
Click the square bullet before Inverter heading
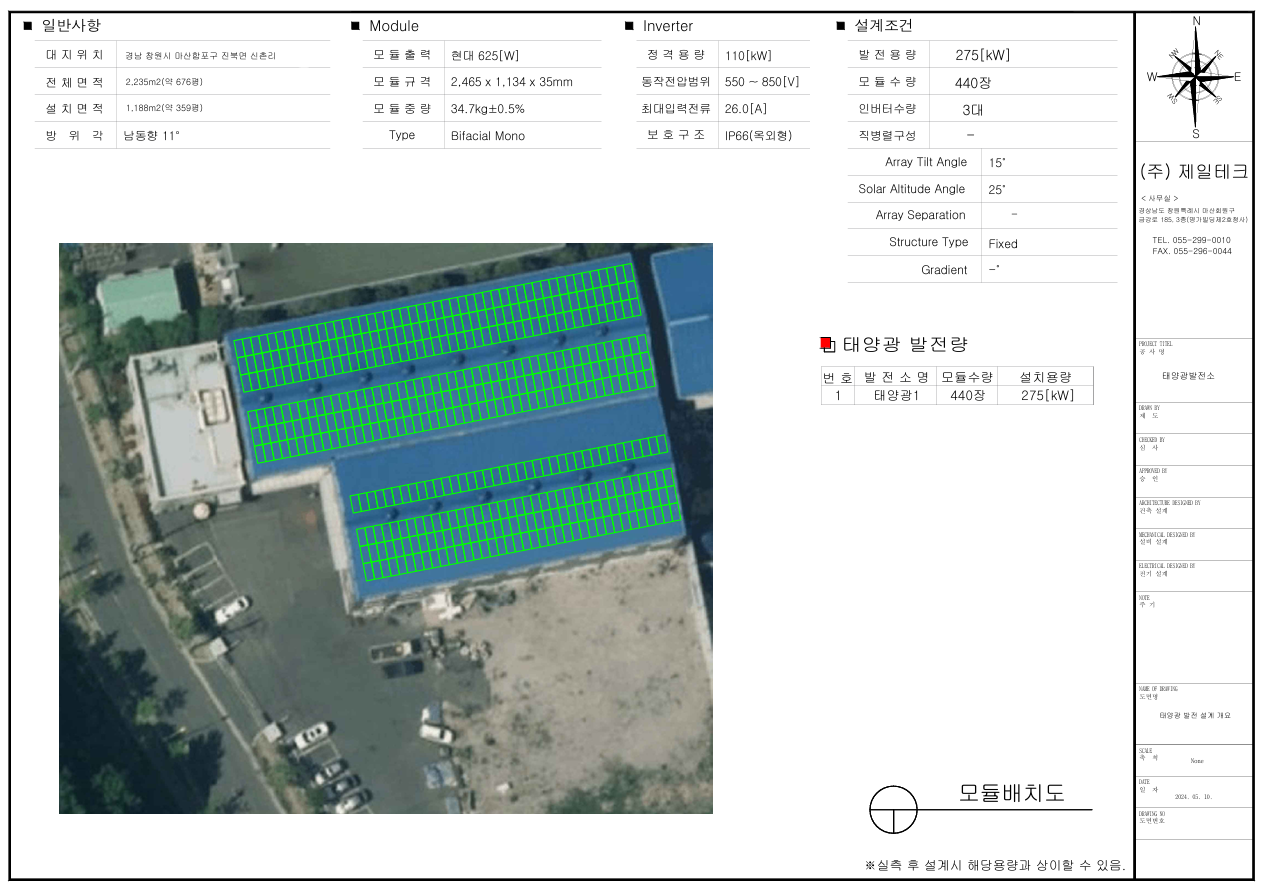point(629,26)
